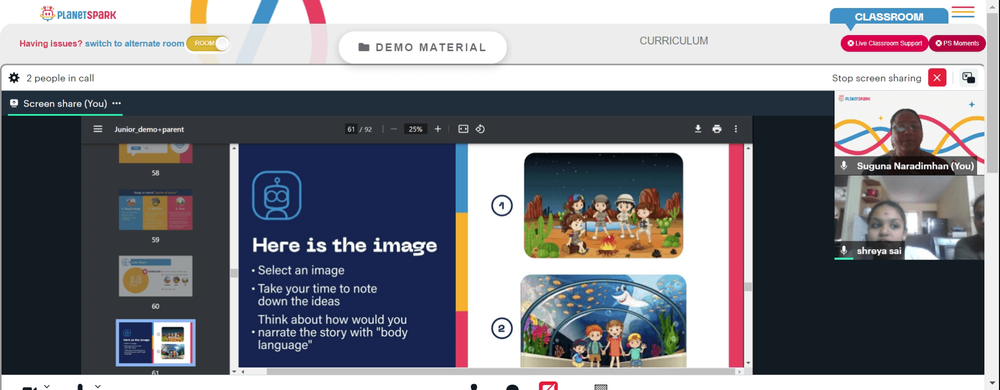Select page 58 thumbnail
The width and height of the screenshot is (1000, 390).
pyautogui.click(x=156, y=153)
